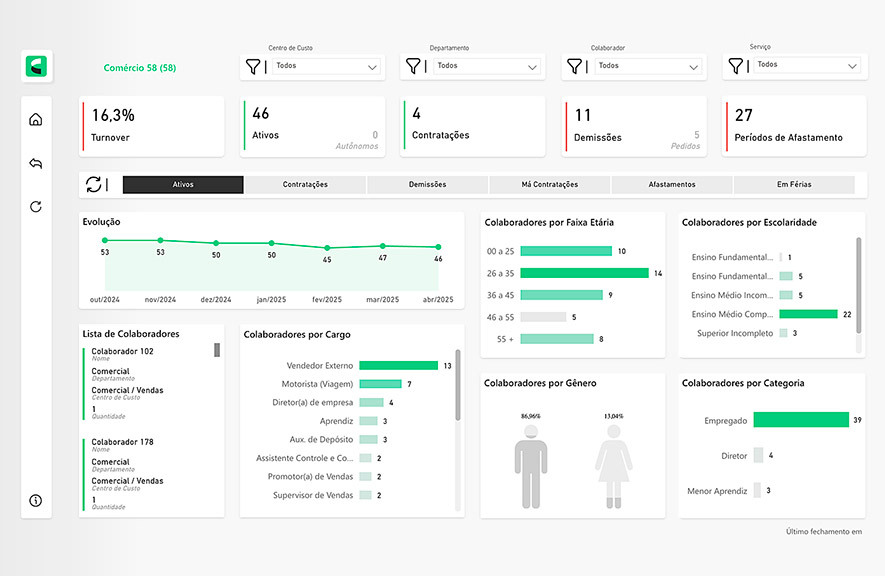Switch to the Contratações tab
This screenshot has width=885, height=576.
tap(305, 185)
